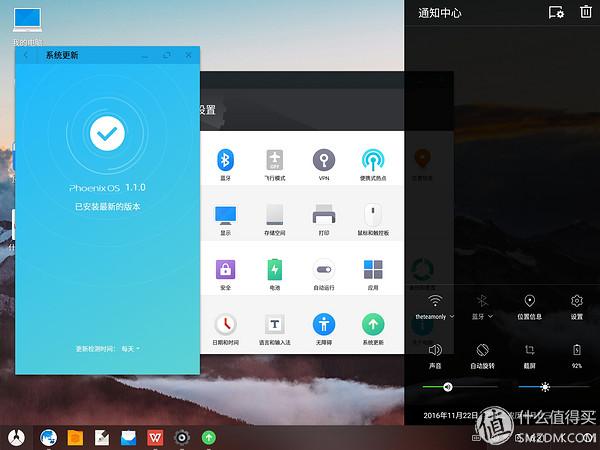Screen dimensions: 600x450
Task: Go back in the 系统更新 window
Action: (26, 55)
